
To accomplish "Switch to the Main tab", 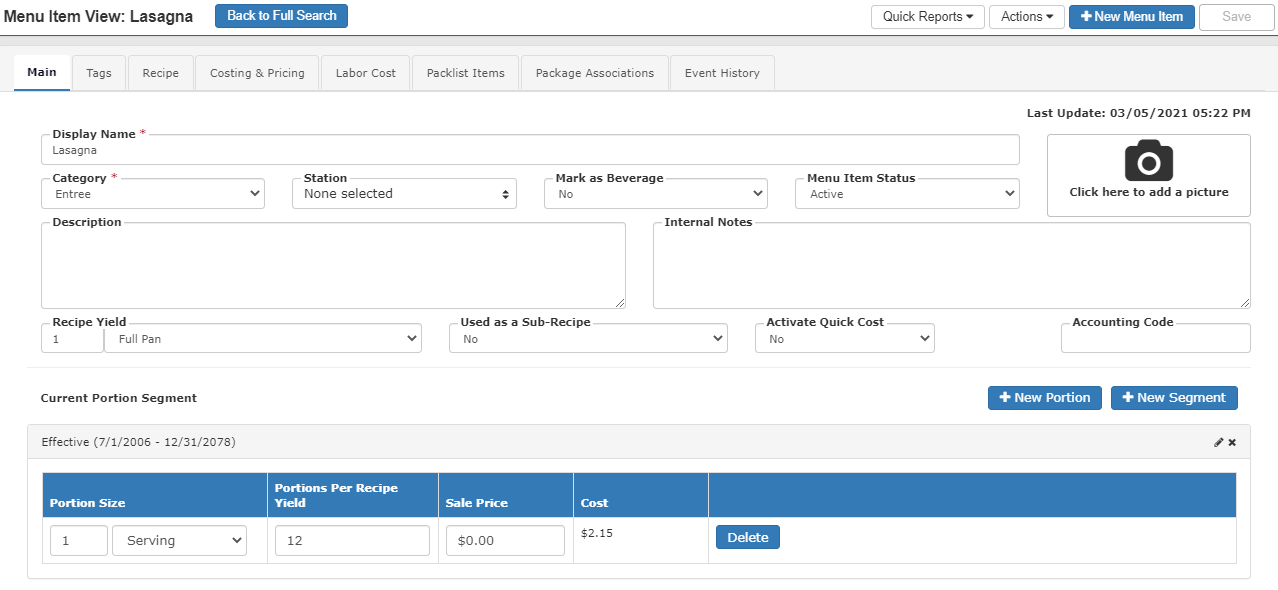I will point(42,73).
